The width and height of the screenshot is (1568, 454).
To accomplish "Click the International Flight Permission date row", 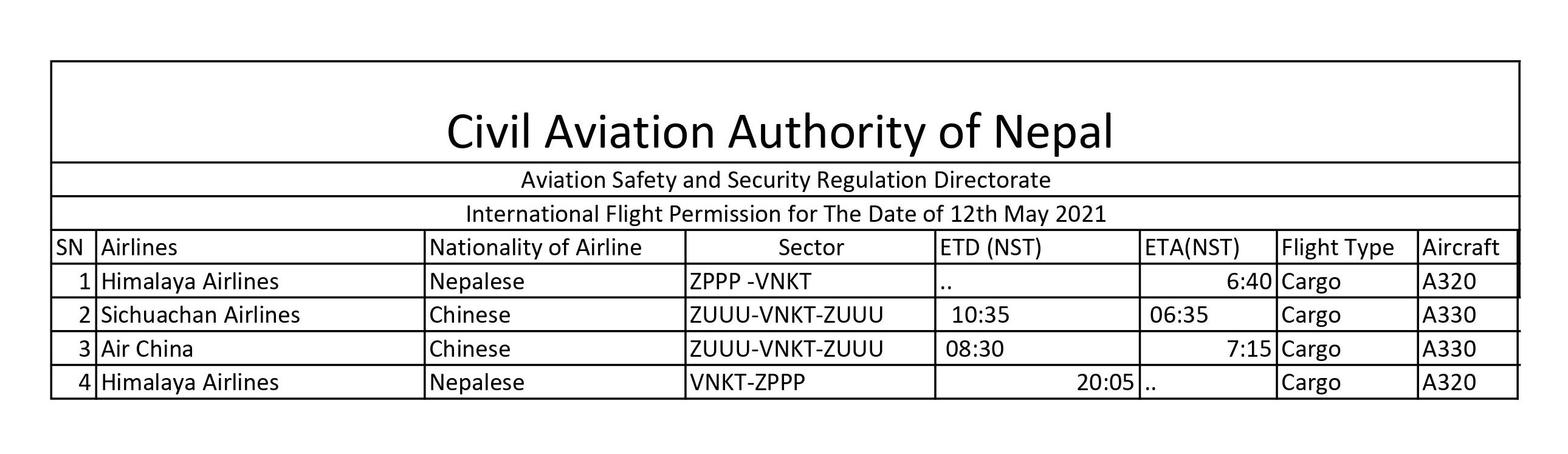I will 785,214.
